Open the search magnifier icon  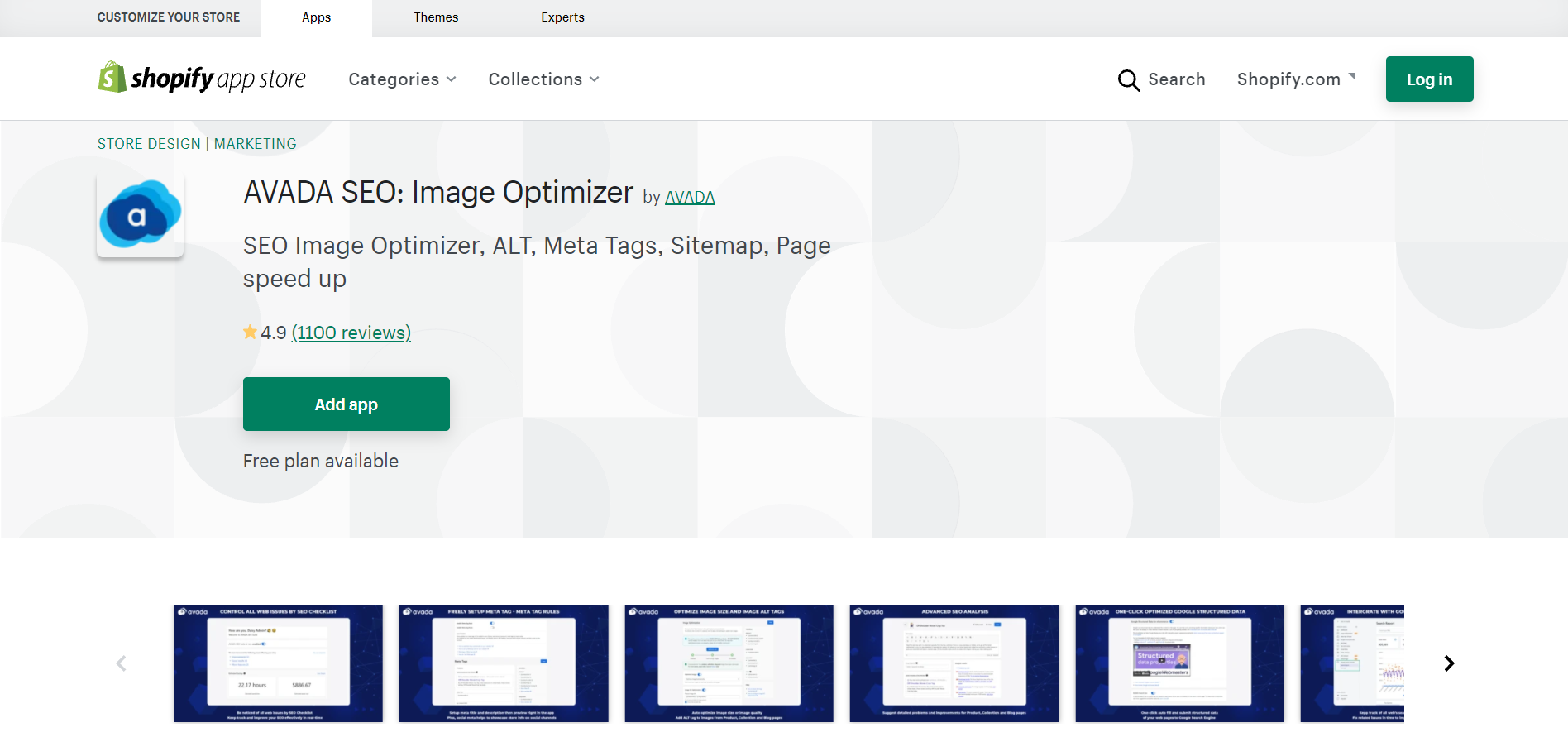[x=1128, y=79]
